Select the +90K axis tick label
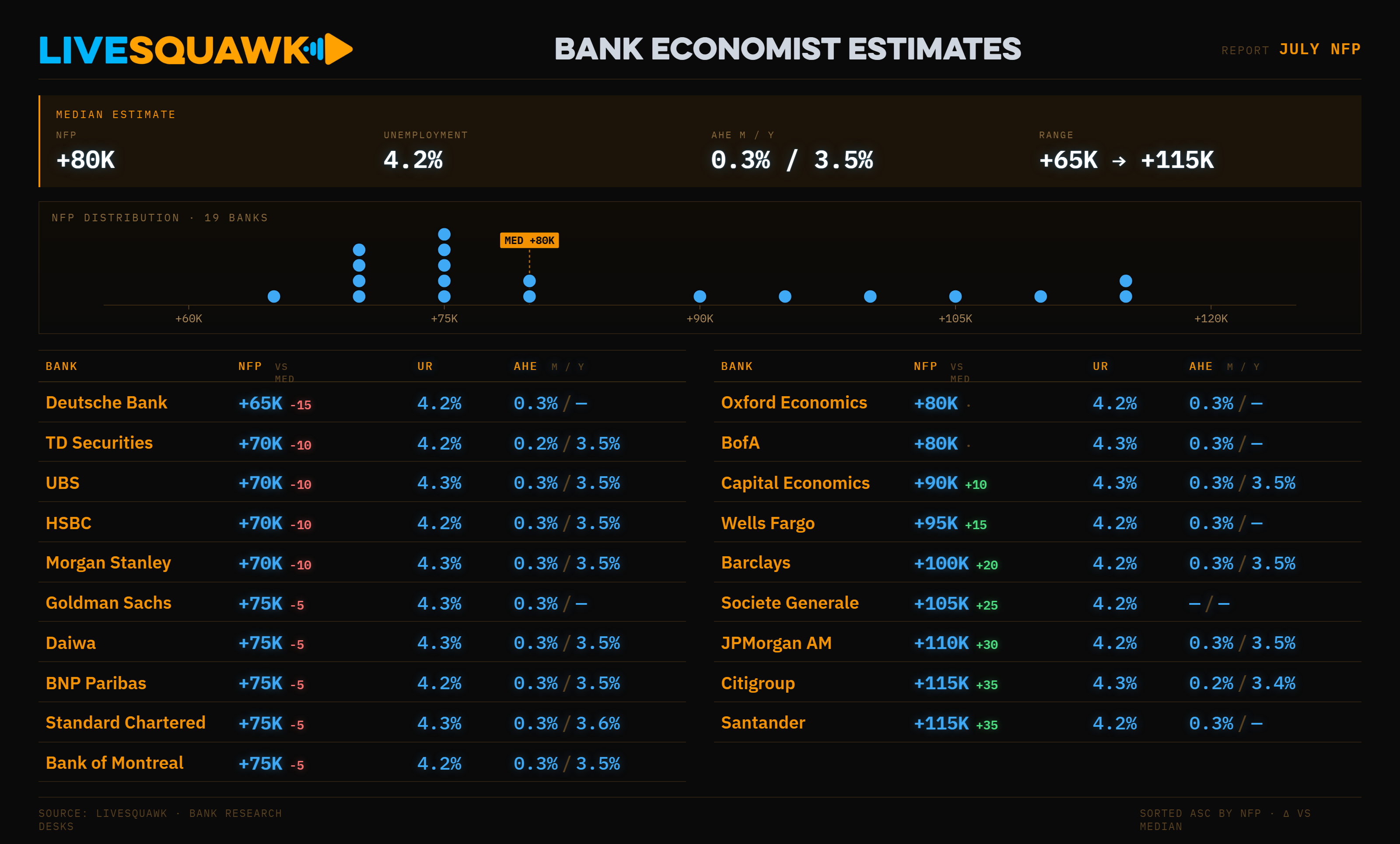 [x=700, y=319]
